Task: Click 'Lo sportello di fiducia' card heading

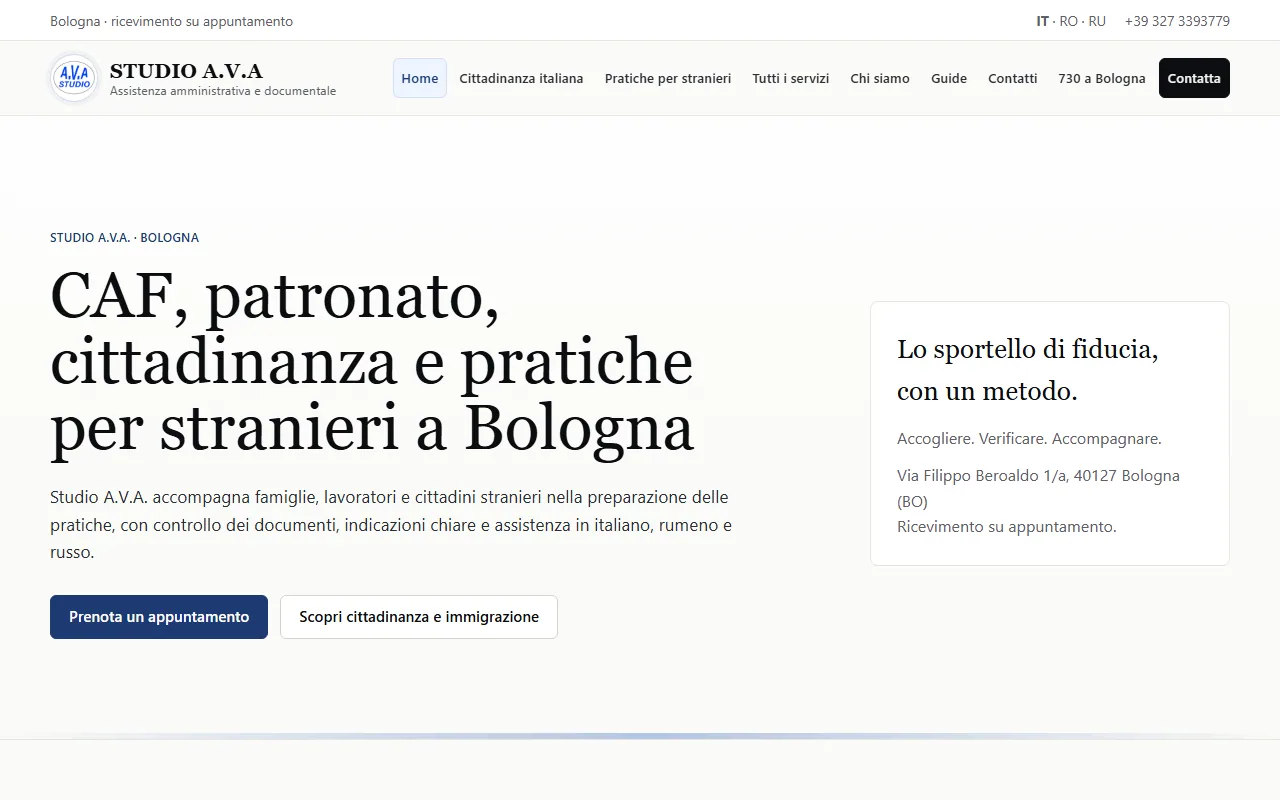Action: (x=1028, y=370)
